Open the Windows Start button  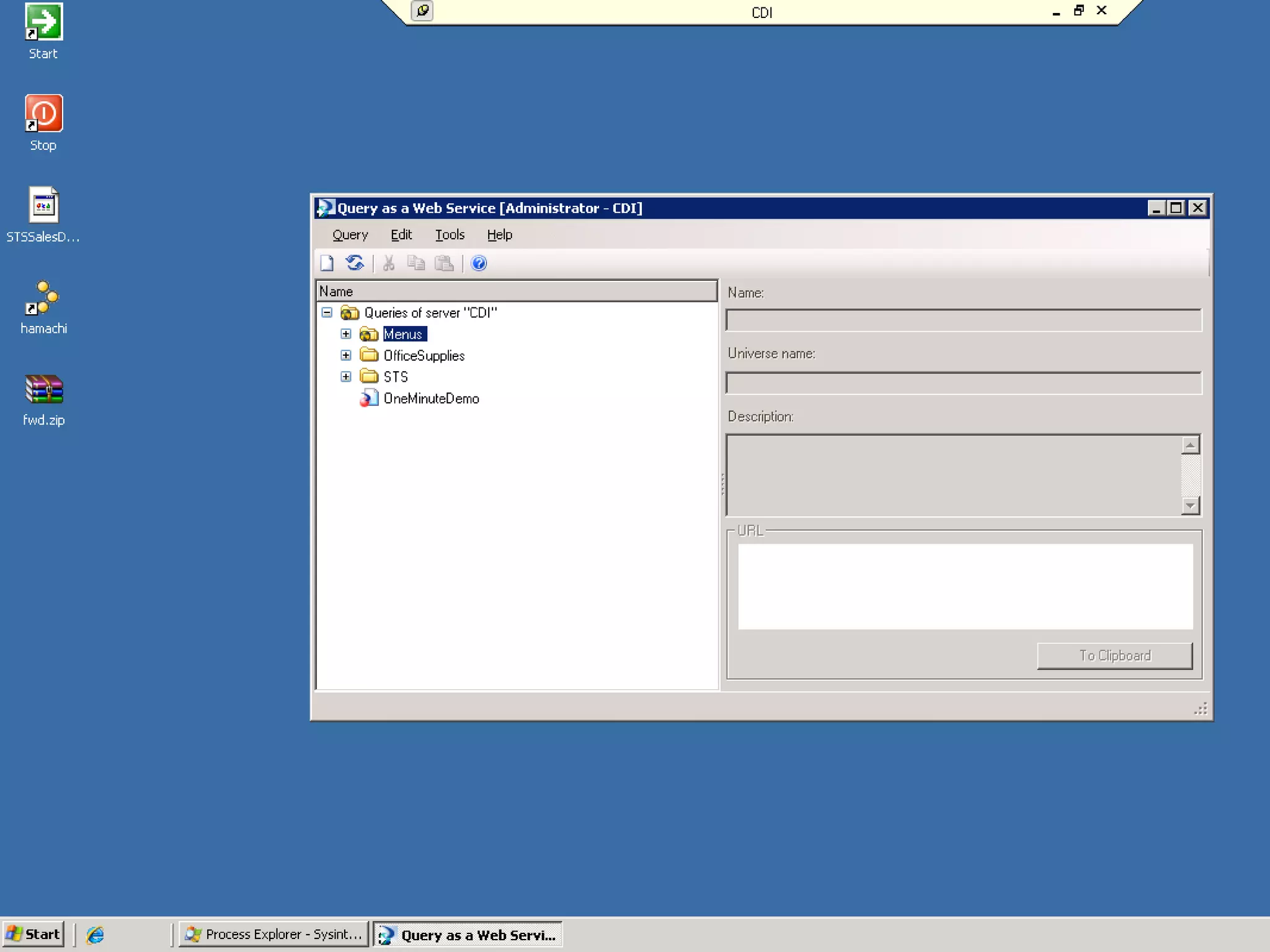click(33, 934)
